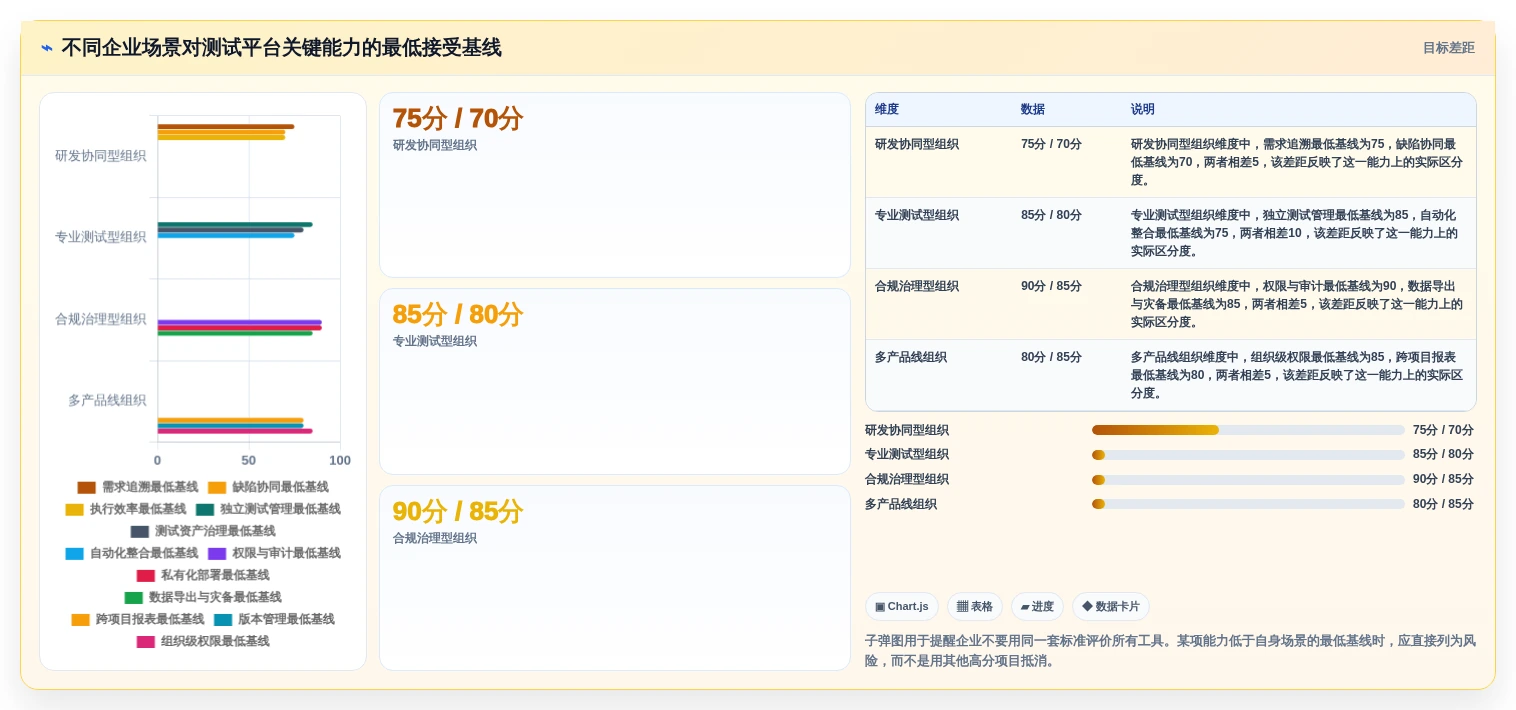Open the 75分 / 70分 data card
Viewport: 1516px width, 710px height.
tap(615, 185)
